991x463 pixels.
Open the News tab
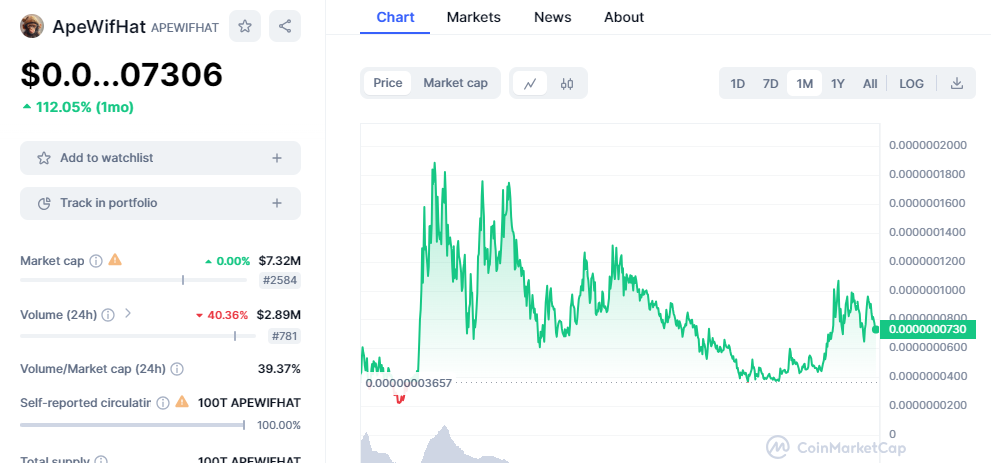pos(552,17)
